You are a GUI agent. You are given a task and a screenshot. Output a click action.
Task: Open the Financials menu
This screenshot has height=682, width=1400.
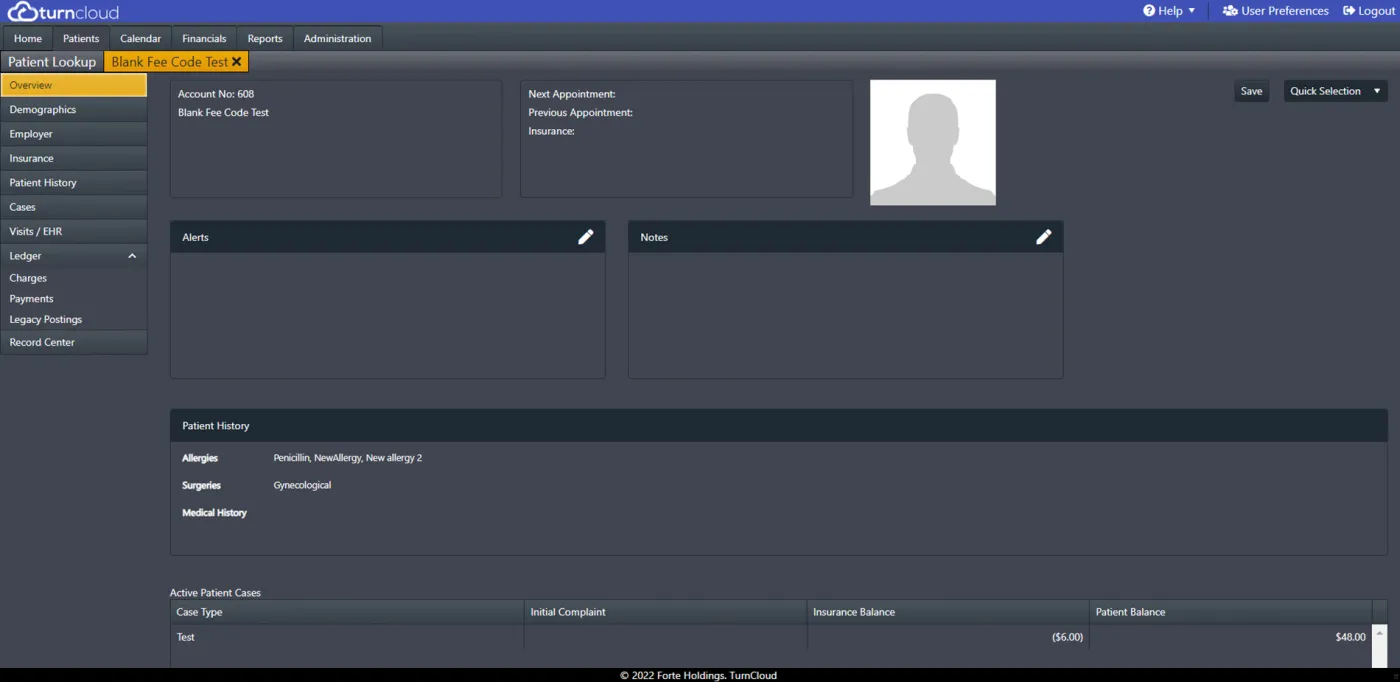coord(204,39)
